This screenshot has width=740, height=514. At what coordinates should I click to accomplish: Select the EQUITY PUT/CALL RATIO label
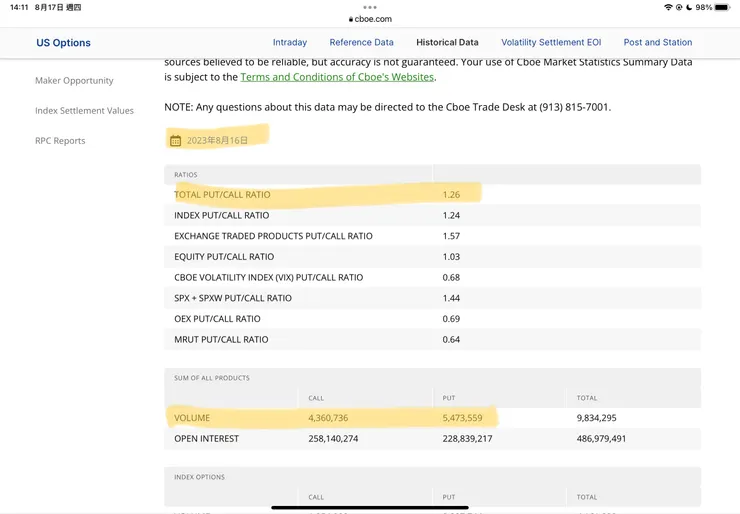[x=224, y=257]
